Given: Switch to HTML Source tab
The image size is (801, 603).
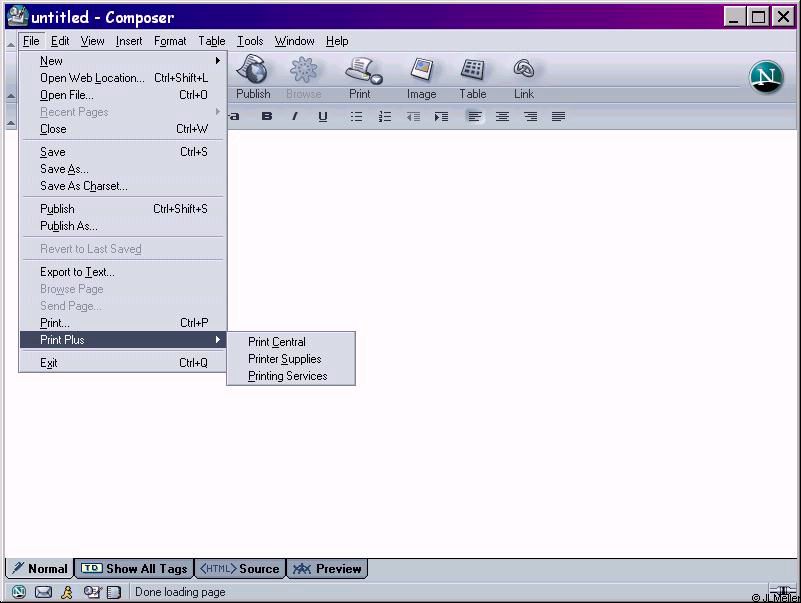Looking at the screenshot, I should tap(240, 568).
